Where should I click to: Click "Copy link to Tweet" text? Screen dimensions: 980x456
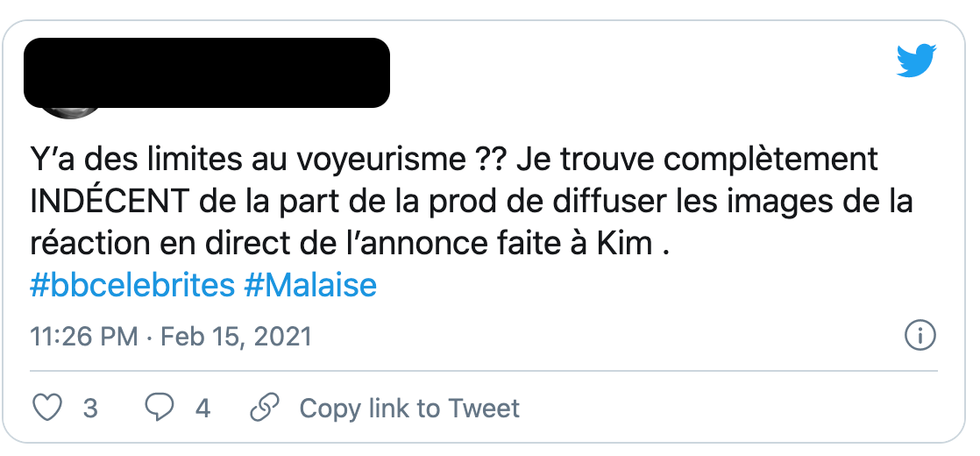[x=409, y=408]
